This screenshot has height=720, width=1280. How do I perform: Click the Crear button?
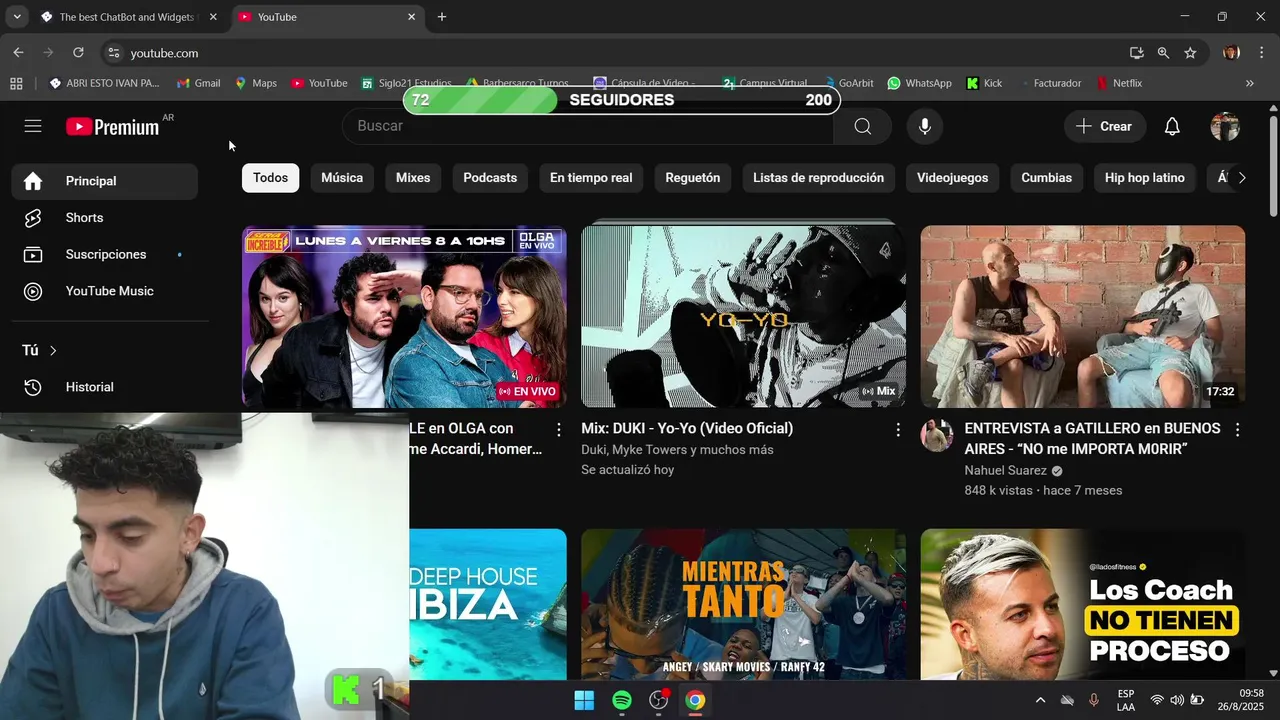1104,126
